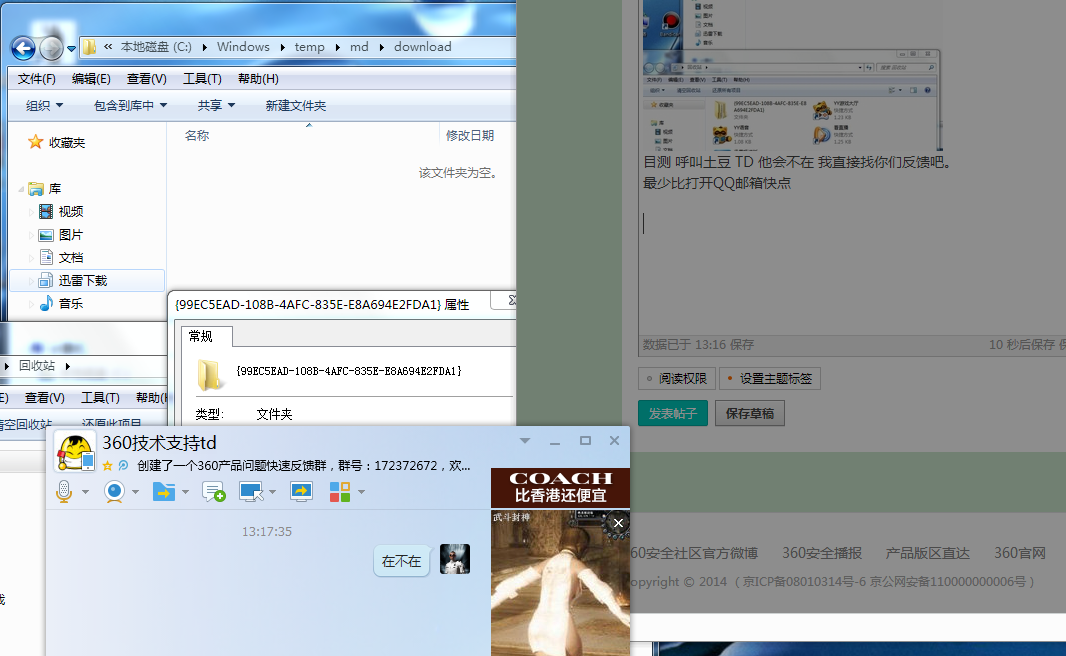Open 编辑(E) menu in download window

coord(91,79)
